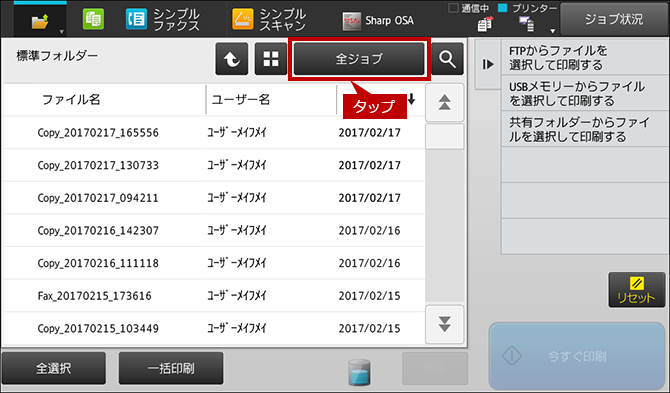This screenshot has width=670, height=393.
Task: Switch to thumbnail grid view
Action: pos(271,59)
